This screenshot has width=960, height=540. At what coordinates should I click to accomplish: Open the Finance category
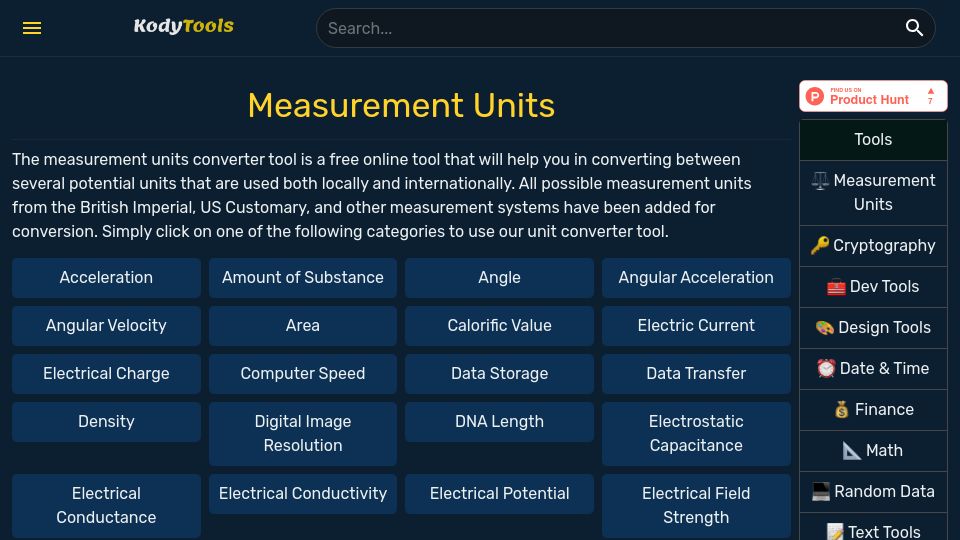(873, 410)
